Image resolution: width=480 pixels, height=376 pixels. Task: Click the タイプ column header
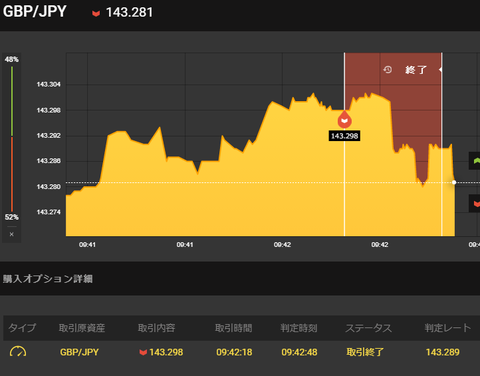coord(22,328)
